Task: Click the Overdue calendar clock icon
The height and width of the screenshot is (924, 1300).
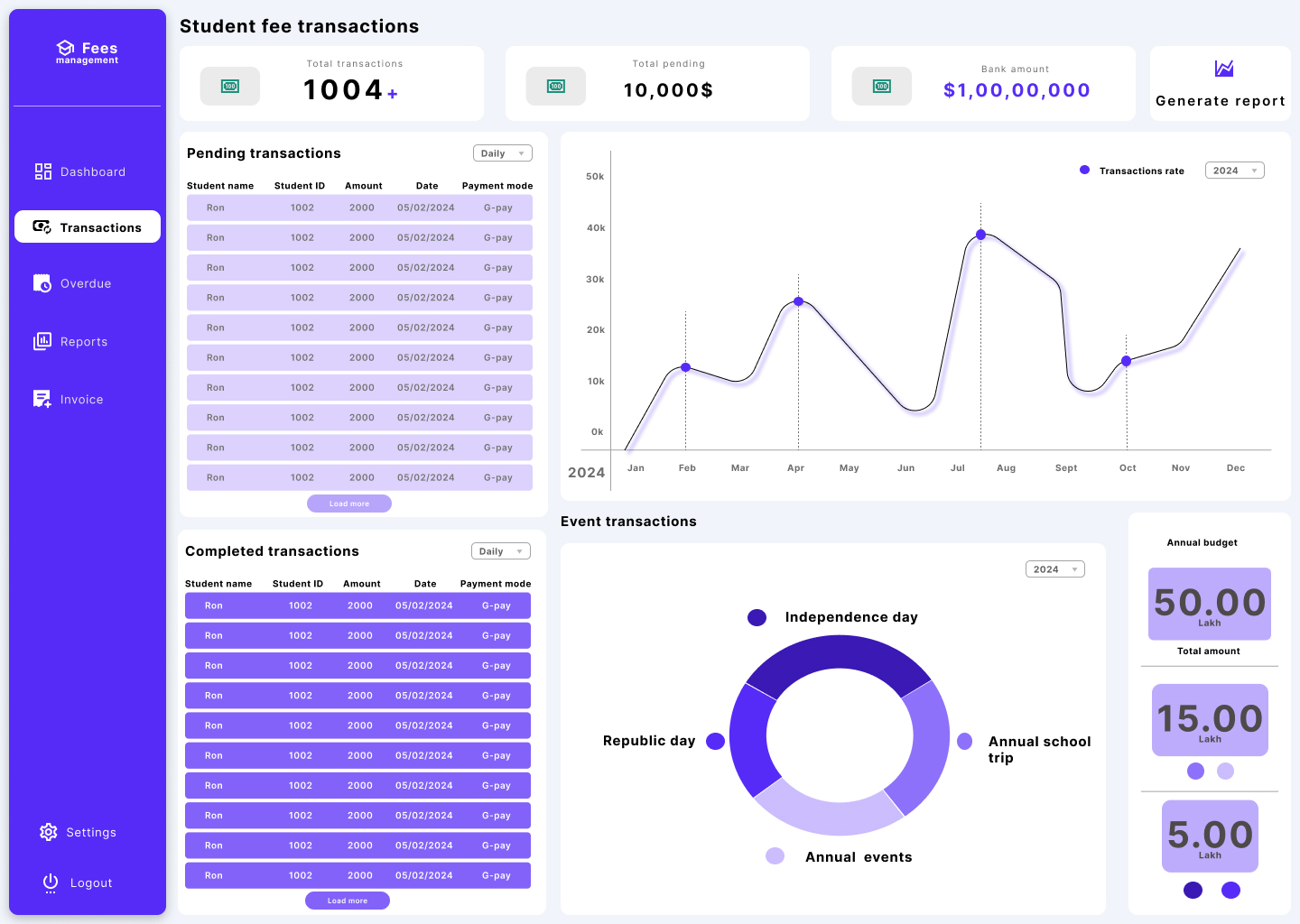Action: (42, 283)
